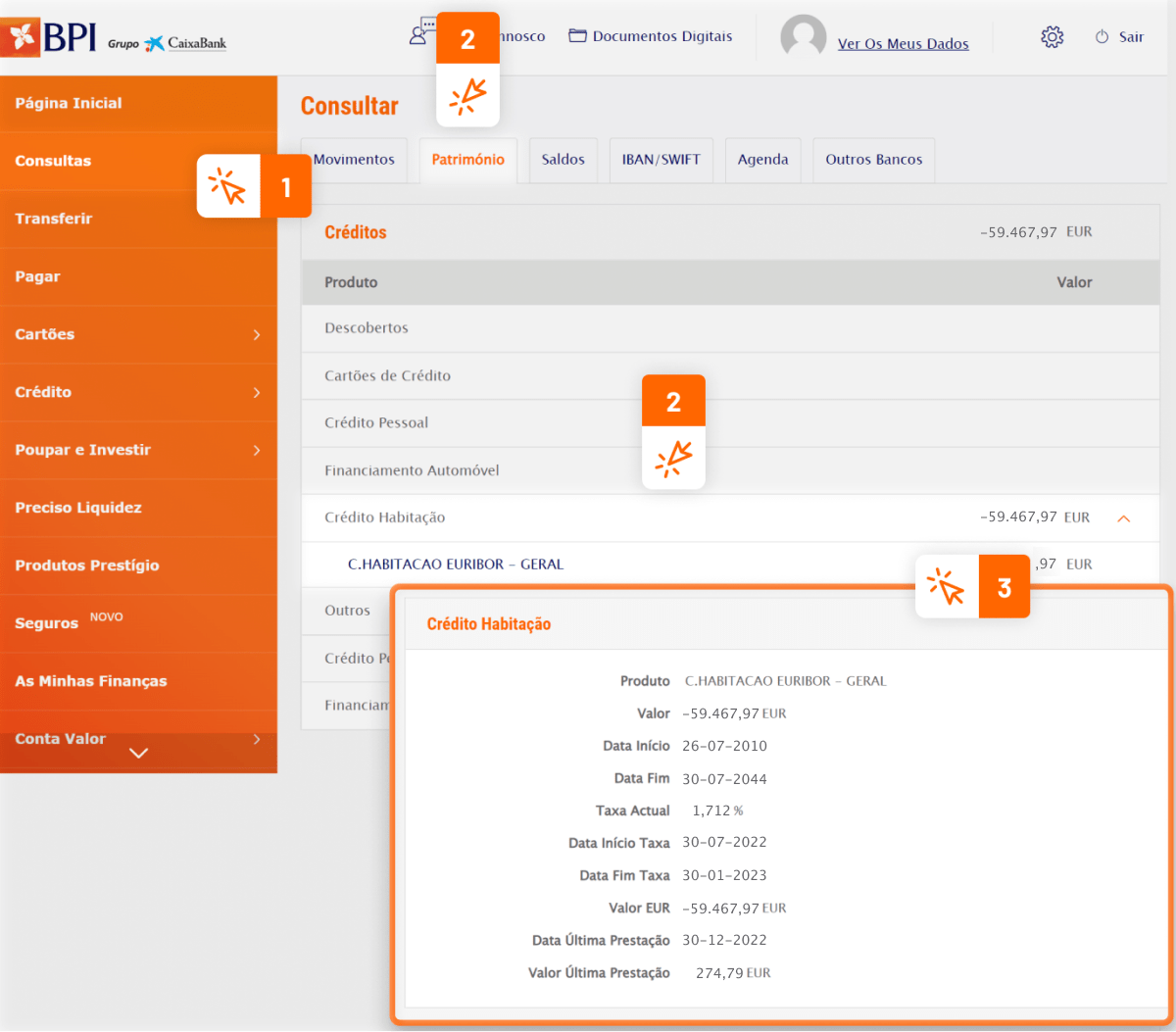Switch to Outros Bancos tab
Screen dimensions: 1176x1032
pos(873,160)
